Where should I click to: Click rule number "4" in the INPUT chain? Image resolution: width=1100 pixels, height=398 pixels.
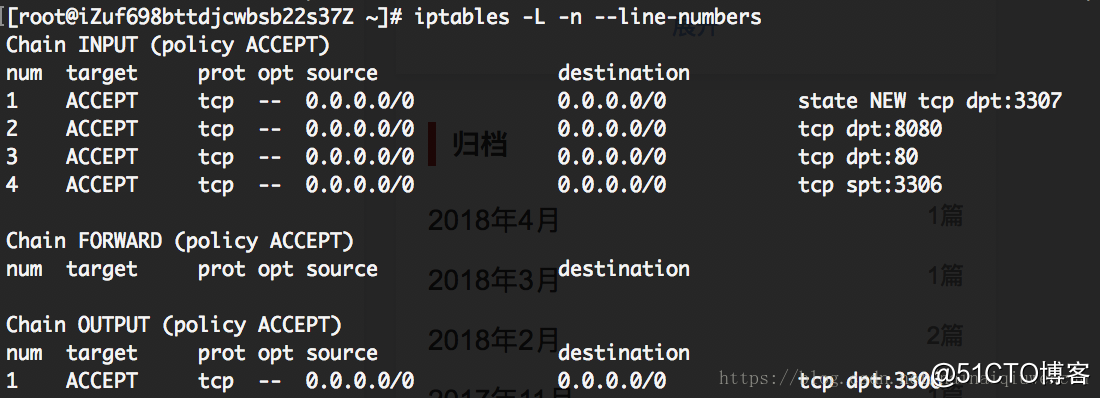pyautogui.click(x=12, y=185)
